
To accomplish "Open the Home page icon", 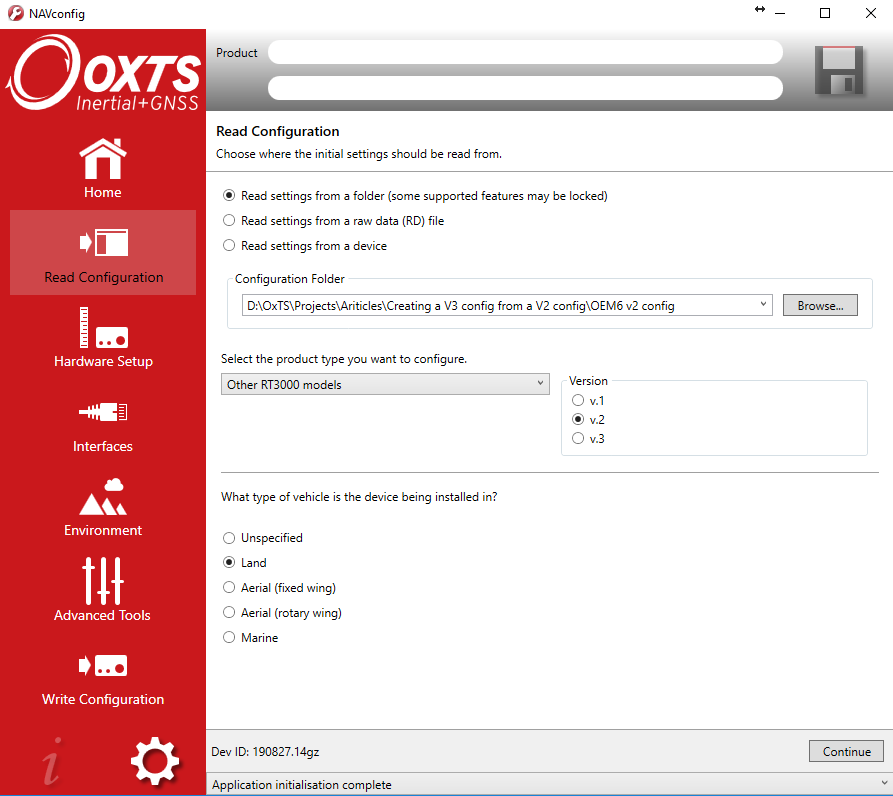I will (103, 158).
